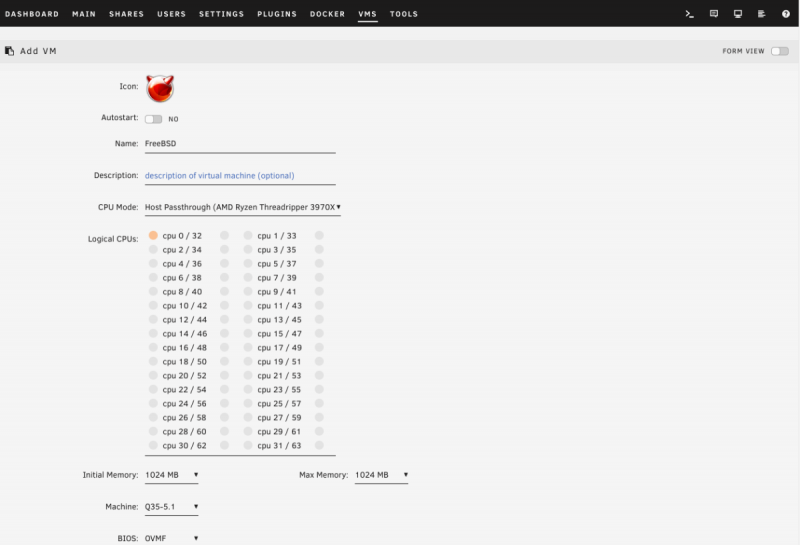Go to the Plugins tab
Screen dimensions: 800x545
pyautogui.click(x=277, y=14)
